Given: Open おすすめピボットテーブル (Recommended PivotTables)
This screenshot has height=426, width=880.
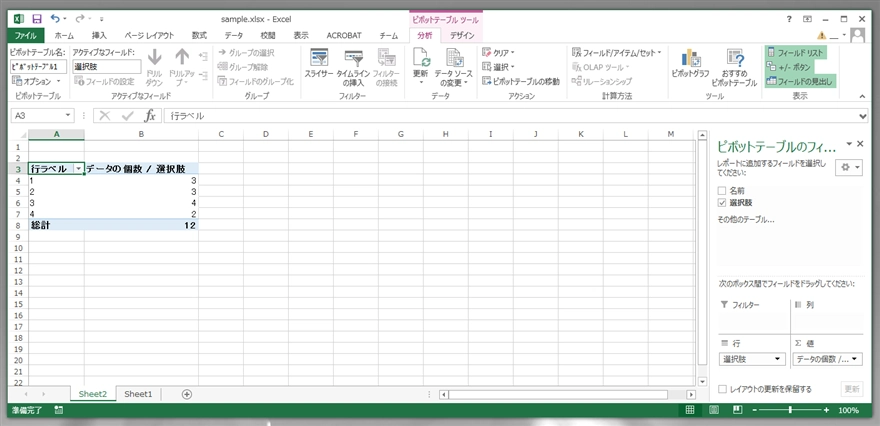Looking at the screenshot, I should point(734,67).
